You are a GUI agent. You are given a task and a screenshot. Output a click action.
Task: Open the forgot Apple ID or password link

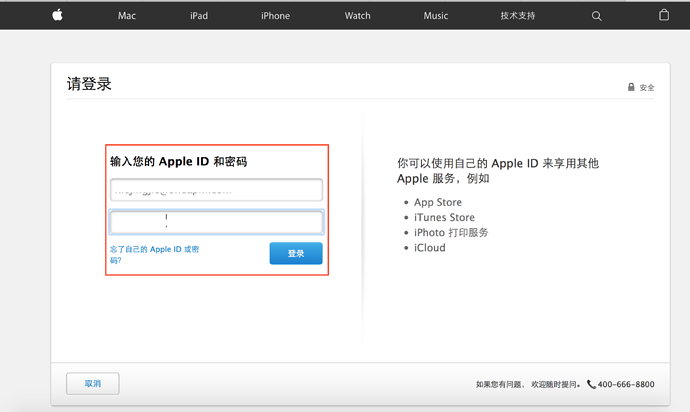click(x=154, y=254)
